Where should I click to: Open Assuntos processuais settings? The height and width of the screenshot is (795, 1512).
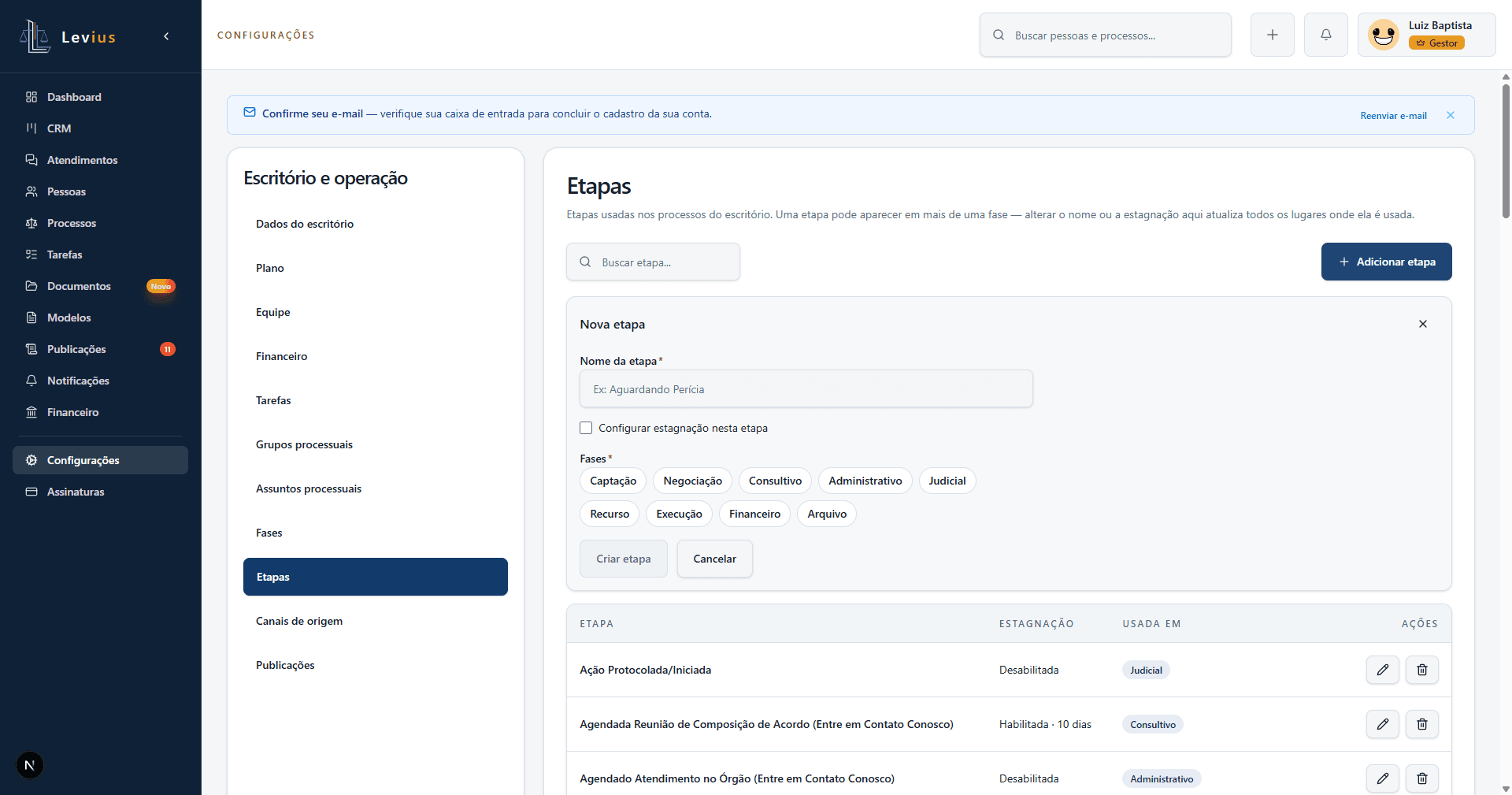tap(376, 489)
